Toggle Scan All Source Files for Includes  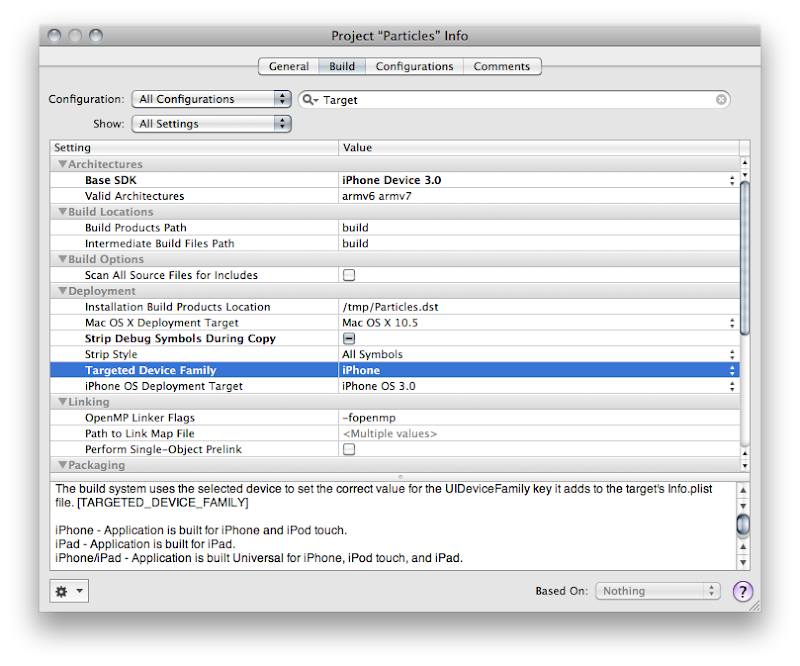(349, 276)
